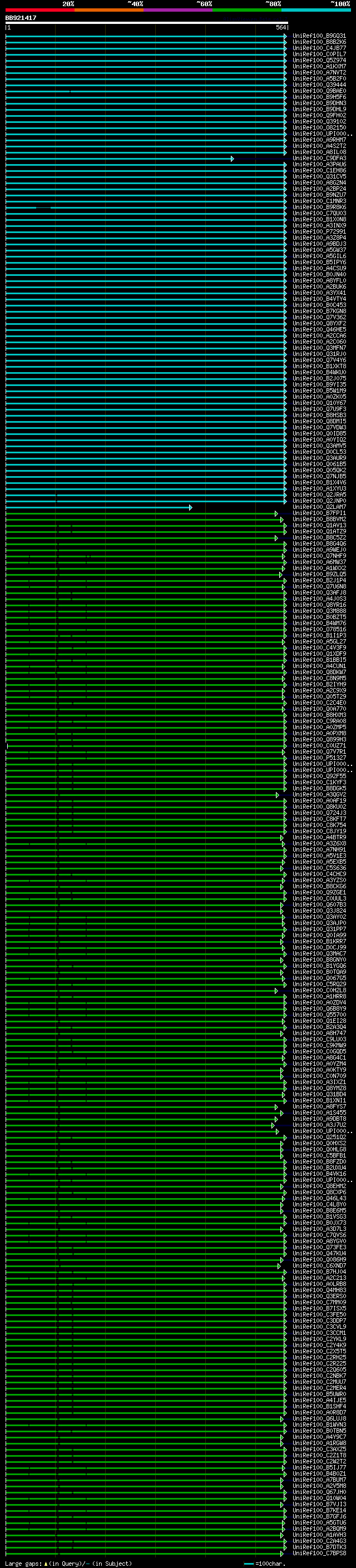The image size is (356, 1568).
Task: Open hit UniRef100_B9GQ31
Action: pyautogui.click(x=319, y=36)
